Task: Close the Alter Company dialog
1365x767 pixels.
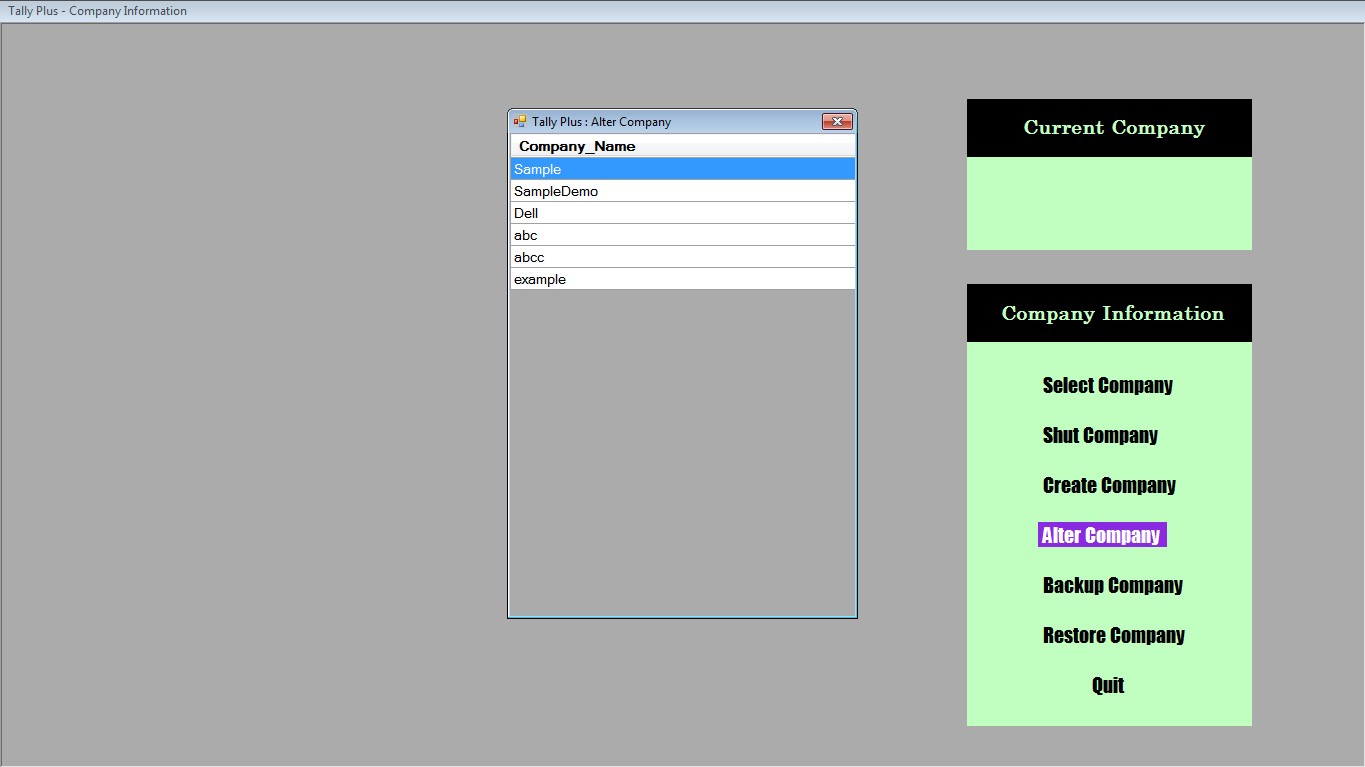Action: 837,122
